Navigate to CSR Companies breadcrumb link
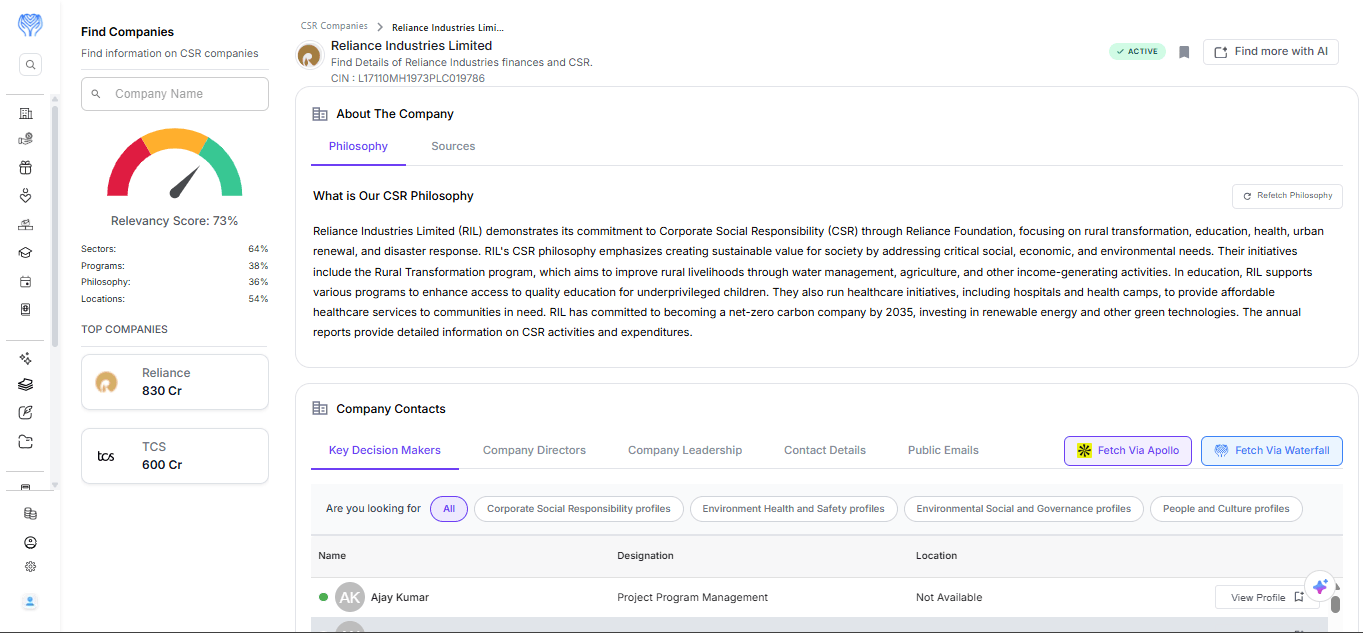This screenshot has height=633, width=1363. tap(334, 26)
